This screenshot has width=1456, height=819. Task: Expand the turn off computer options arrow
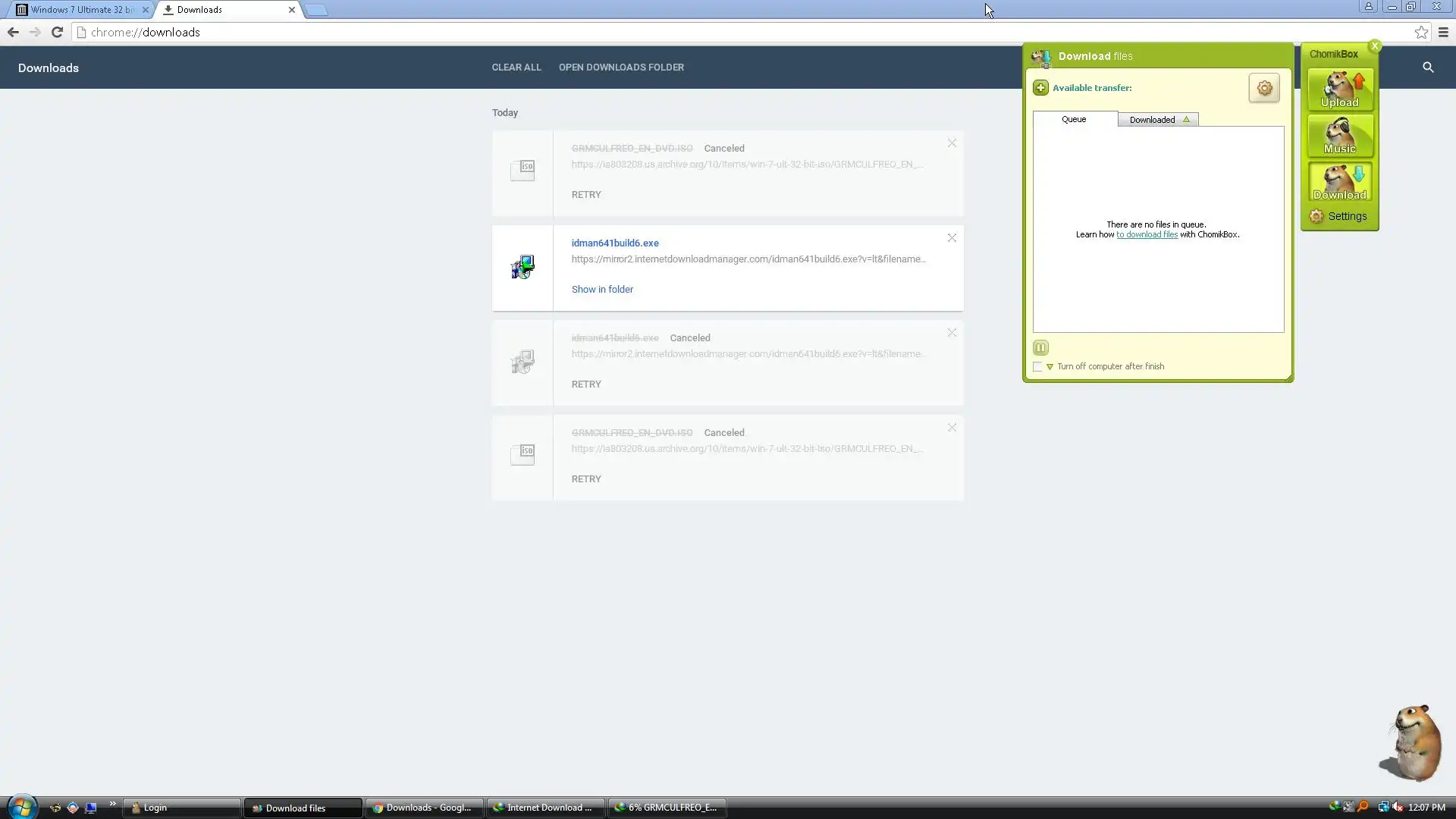1050,367
